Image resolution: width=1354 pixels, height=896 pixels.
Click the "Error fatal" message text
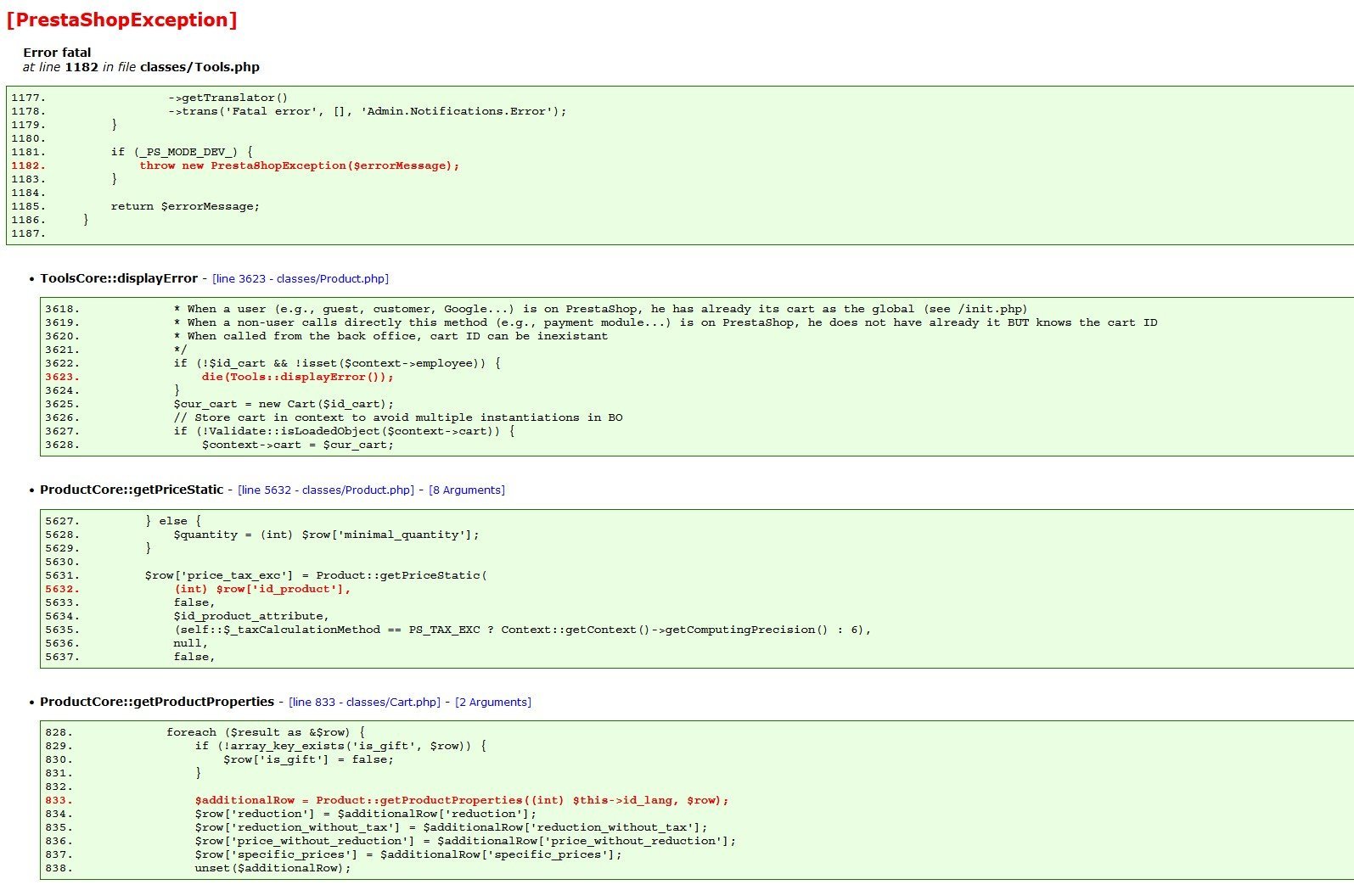point(57,53)
